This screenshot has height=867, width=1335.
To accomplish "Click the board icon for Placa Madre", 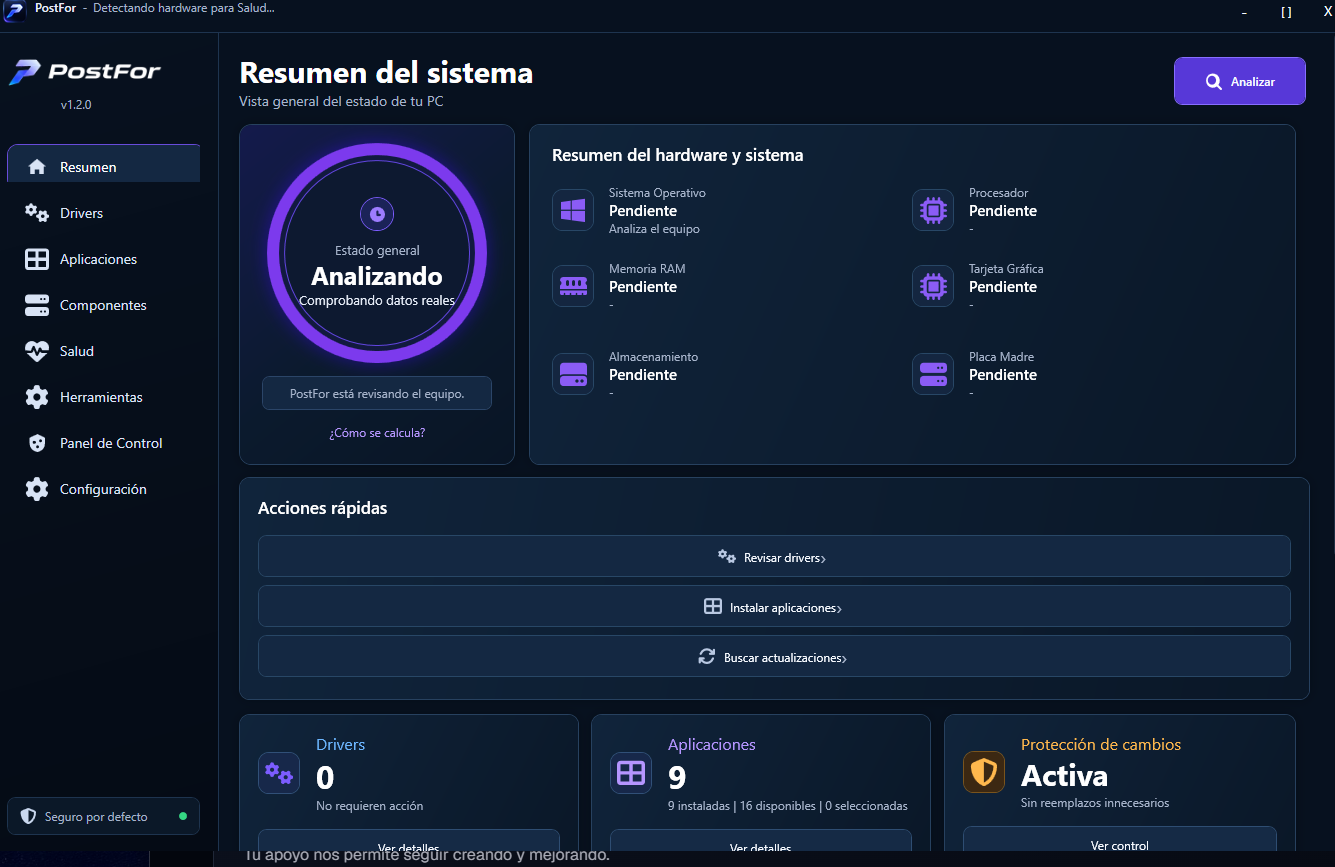I will click(933, 374).
